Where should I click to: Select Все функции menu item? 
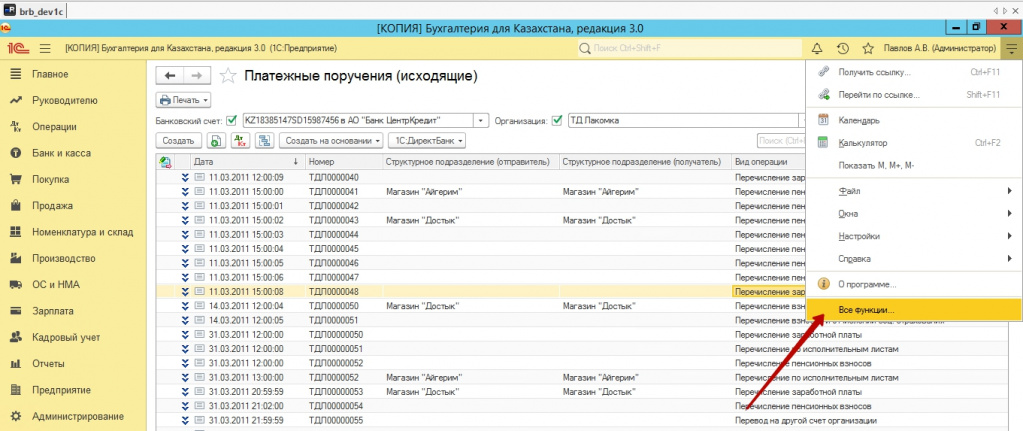pyautogui.click(x=914, y=310)
